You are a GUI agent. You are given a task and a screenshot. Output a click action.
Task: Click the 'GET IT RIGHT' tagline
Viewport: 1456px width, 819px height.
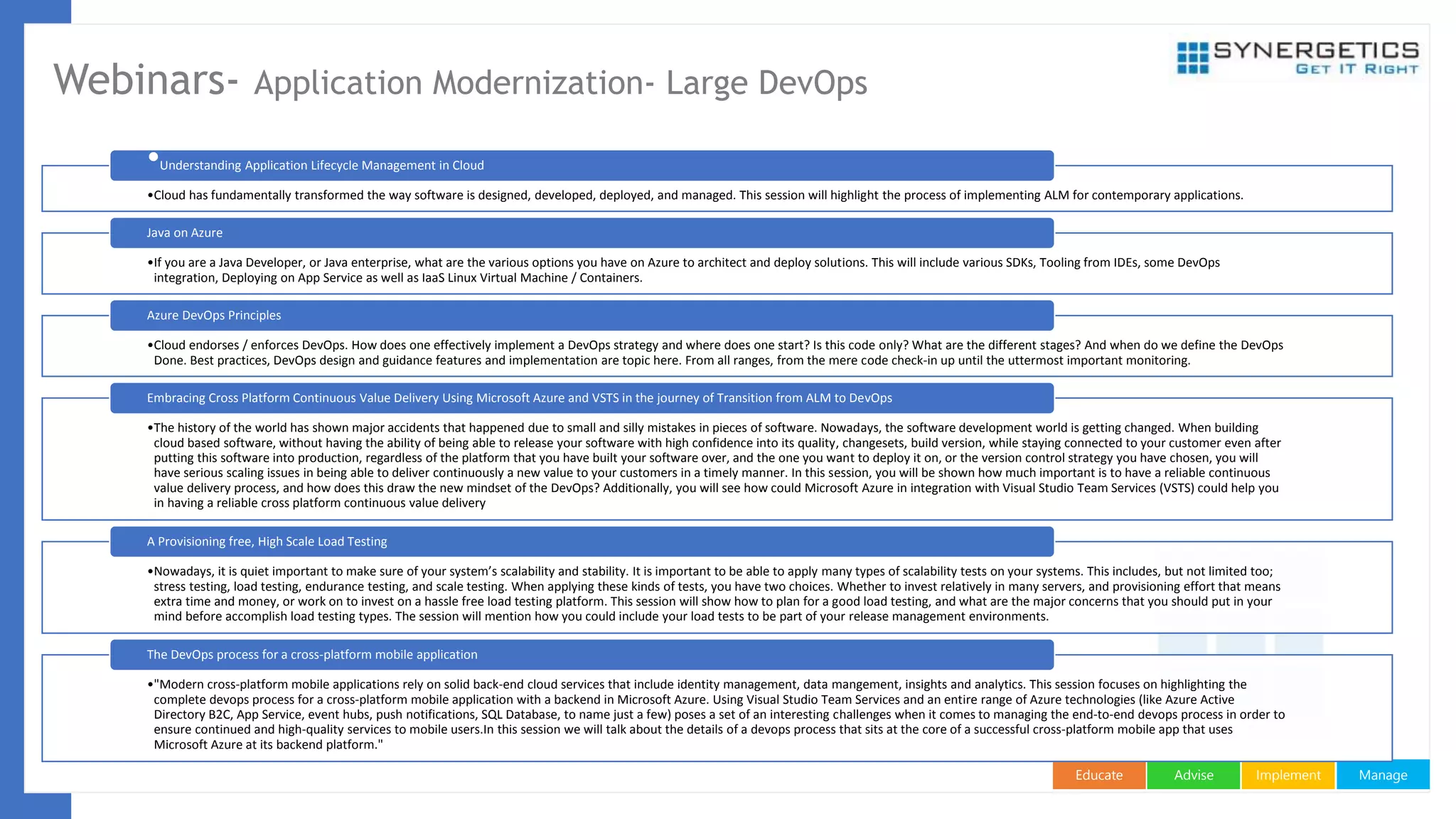[1356, 69]
